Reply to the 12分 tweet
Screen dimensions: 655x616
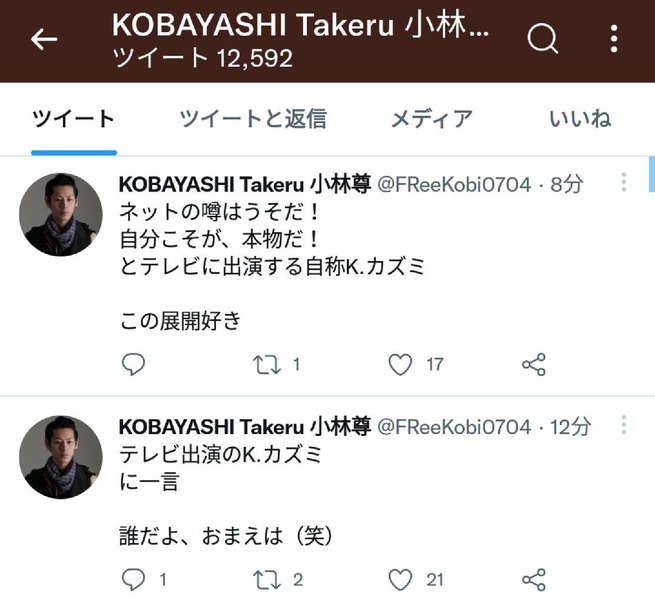click(133, 579)
